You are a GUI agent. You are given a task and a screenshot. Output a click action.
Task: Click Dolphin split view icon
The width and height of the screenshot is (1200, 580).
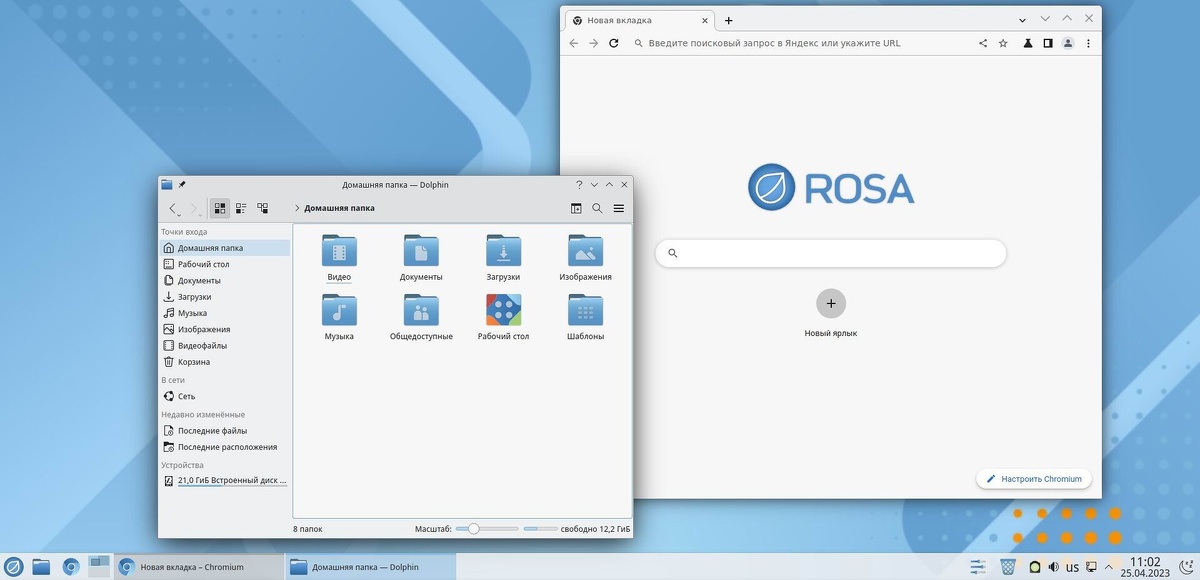(576, 208)
